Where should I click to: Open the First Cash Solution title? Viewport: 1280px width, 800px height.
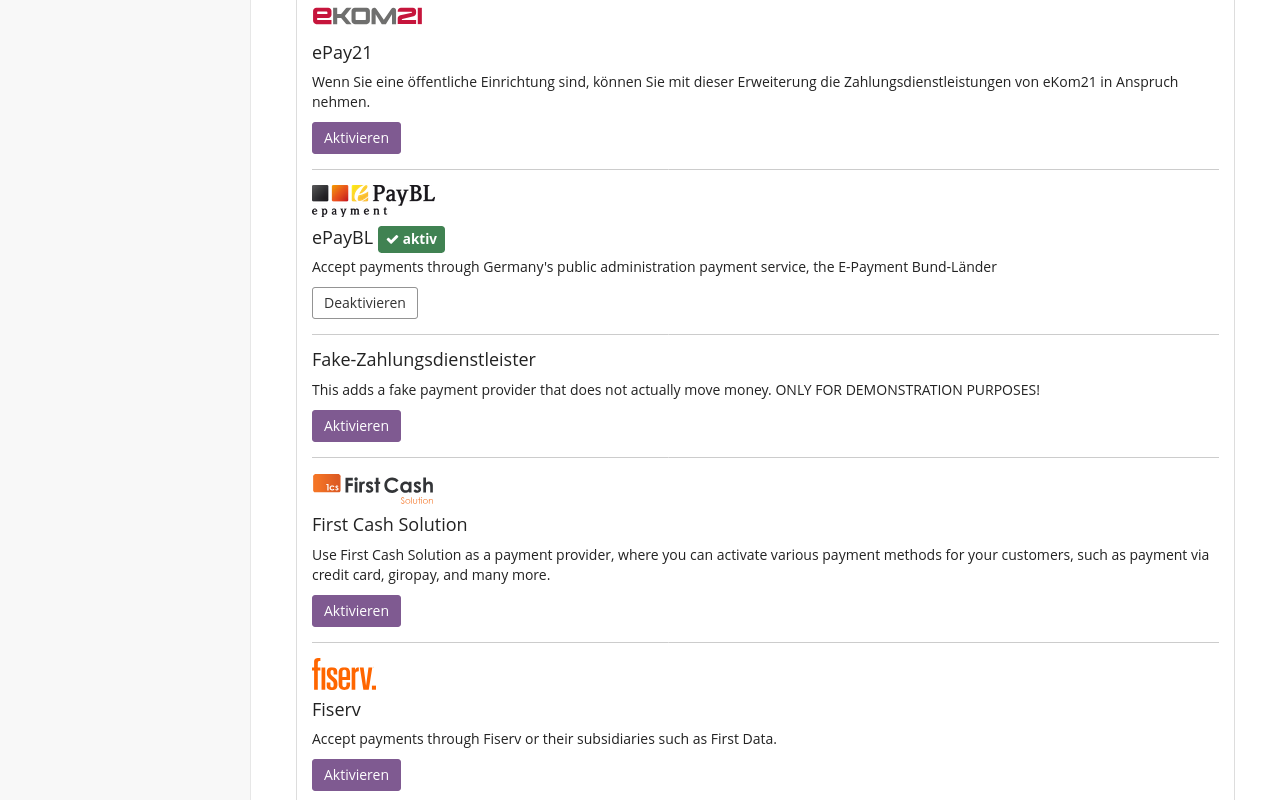coord(389,524)
